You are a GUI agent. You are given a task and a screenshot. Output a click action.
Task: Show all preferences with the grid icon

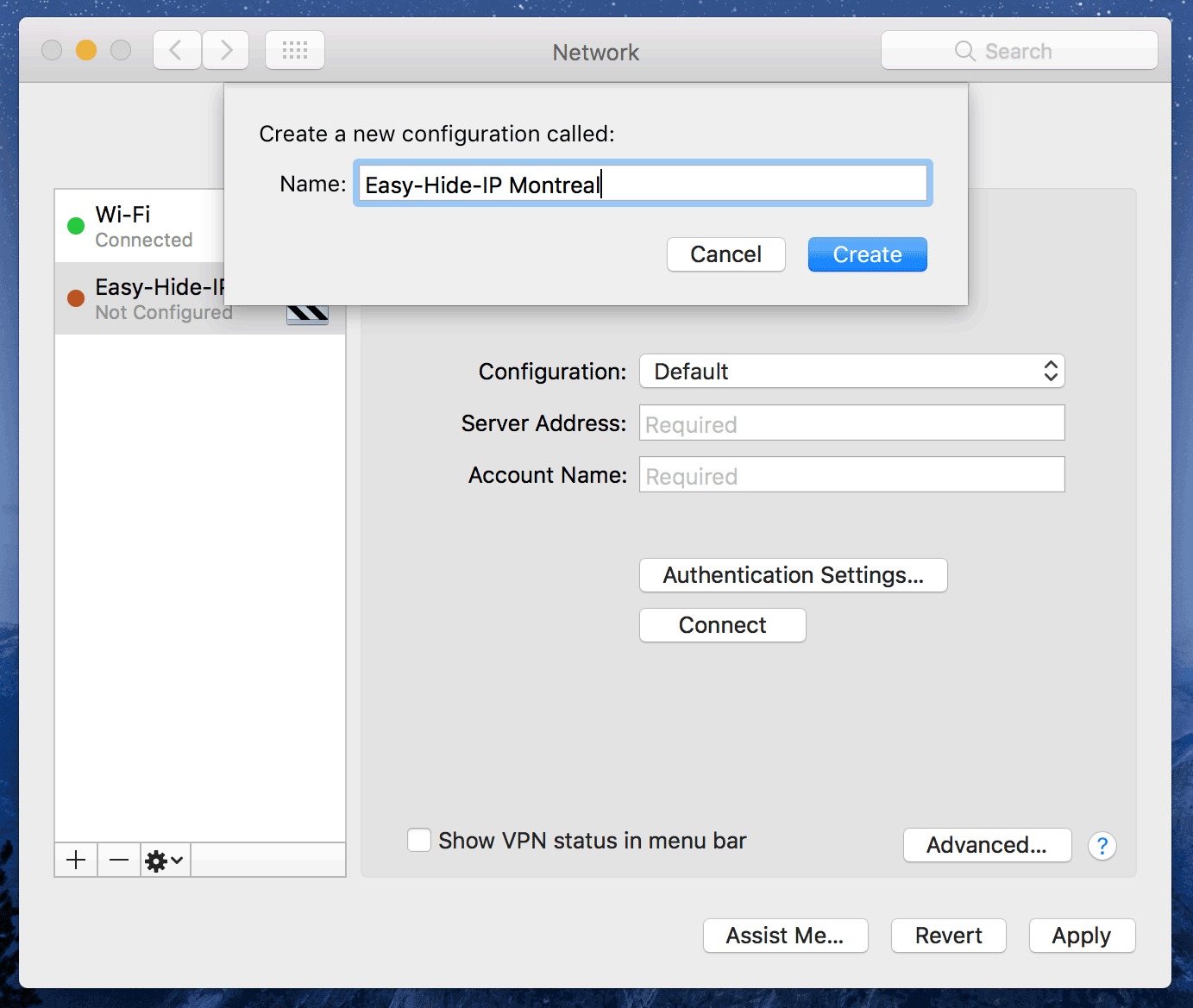(x=295, y=50)
